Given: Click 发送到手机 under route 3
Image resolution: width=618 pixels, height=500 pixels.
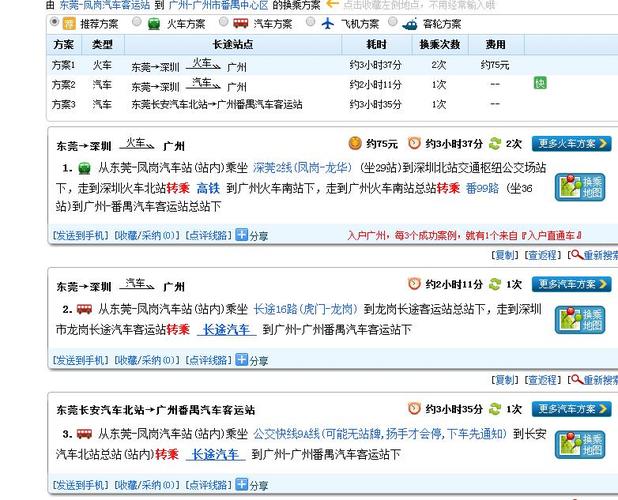Looking at the screenshot, I should click(x=80, y=485).
